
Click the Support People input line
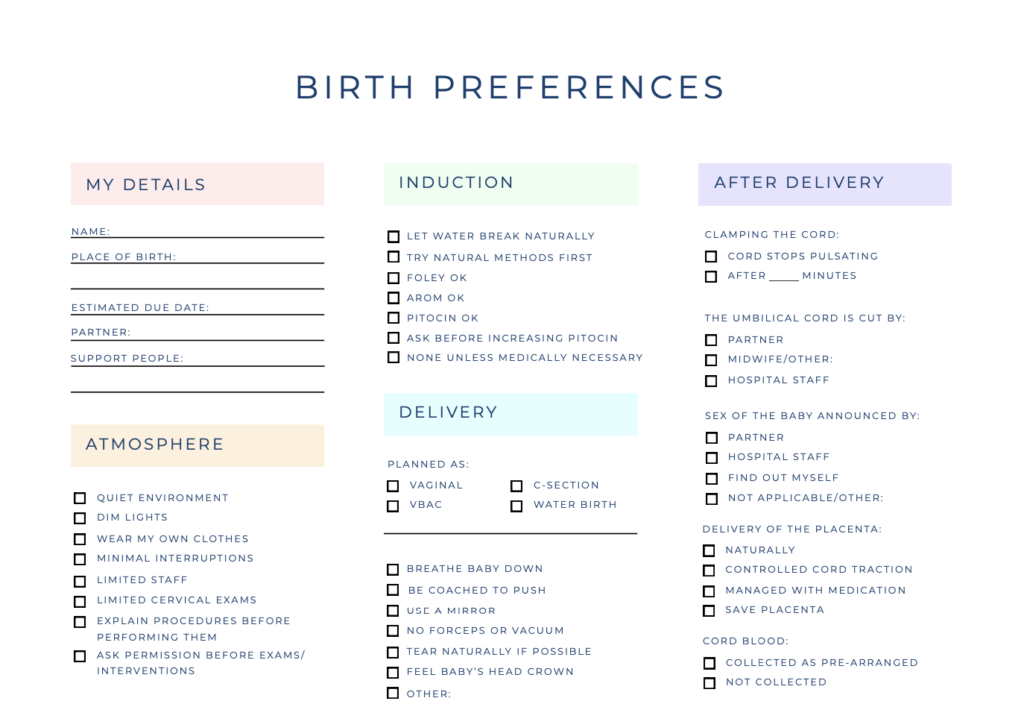coord(197,359)
